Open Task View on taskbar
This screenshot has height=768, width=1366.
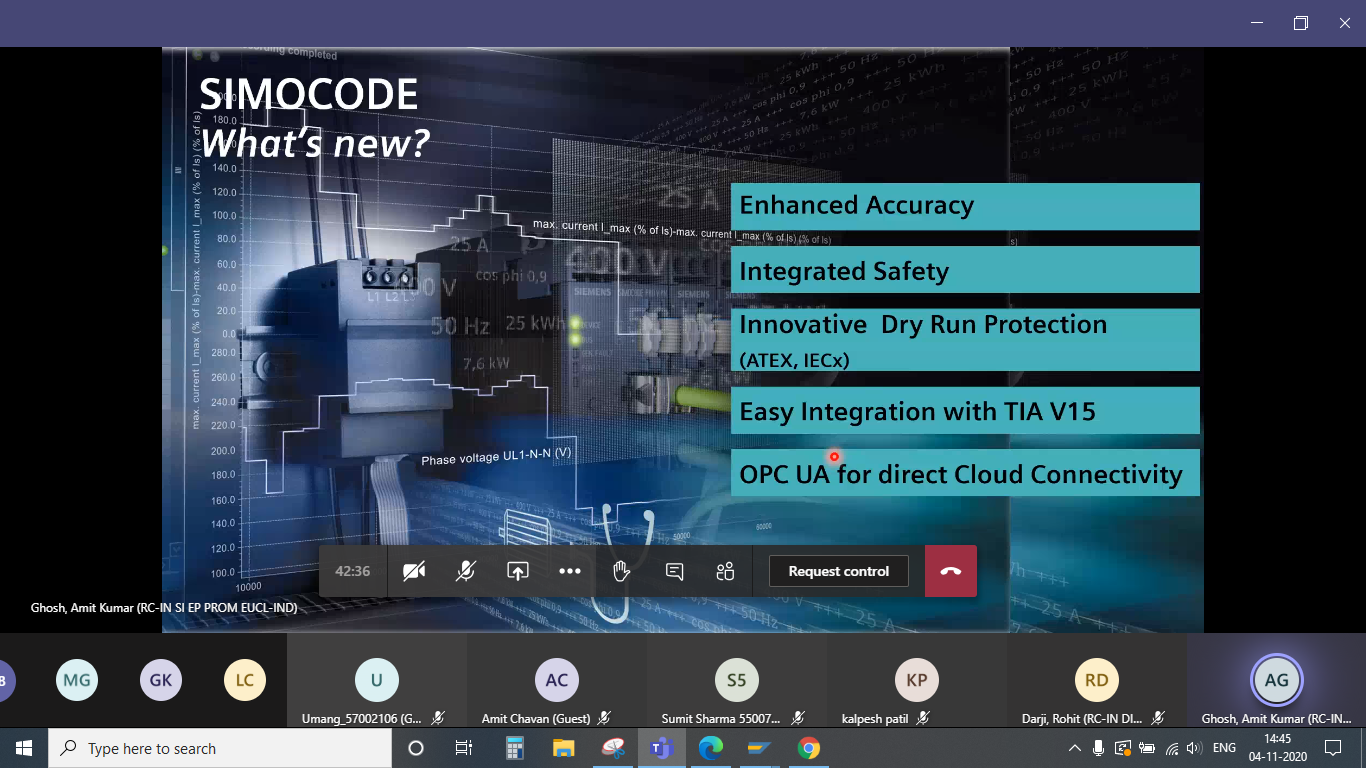point(464,748)
